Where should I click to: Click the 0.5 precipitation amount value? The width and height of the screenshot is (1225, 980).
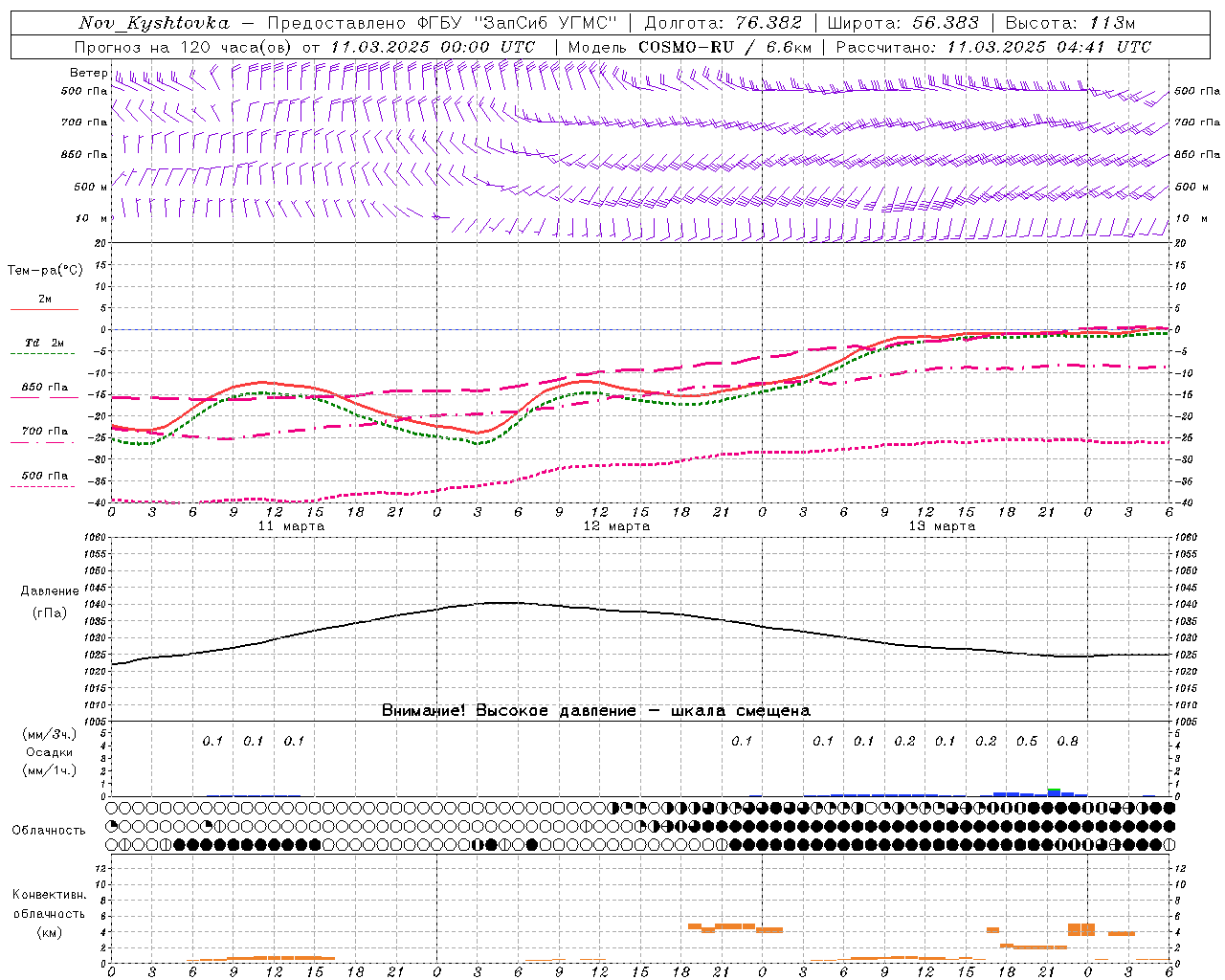tap(1027, 742)
